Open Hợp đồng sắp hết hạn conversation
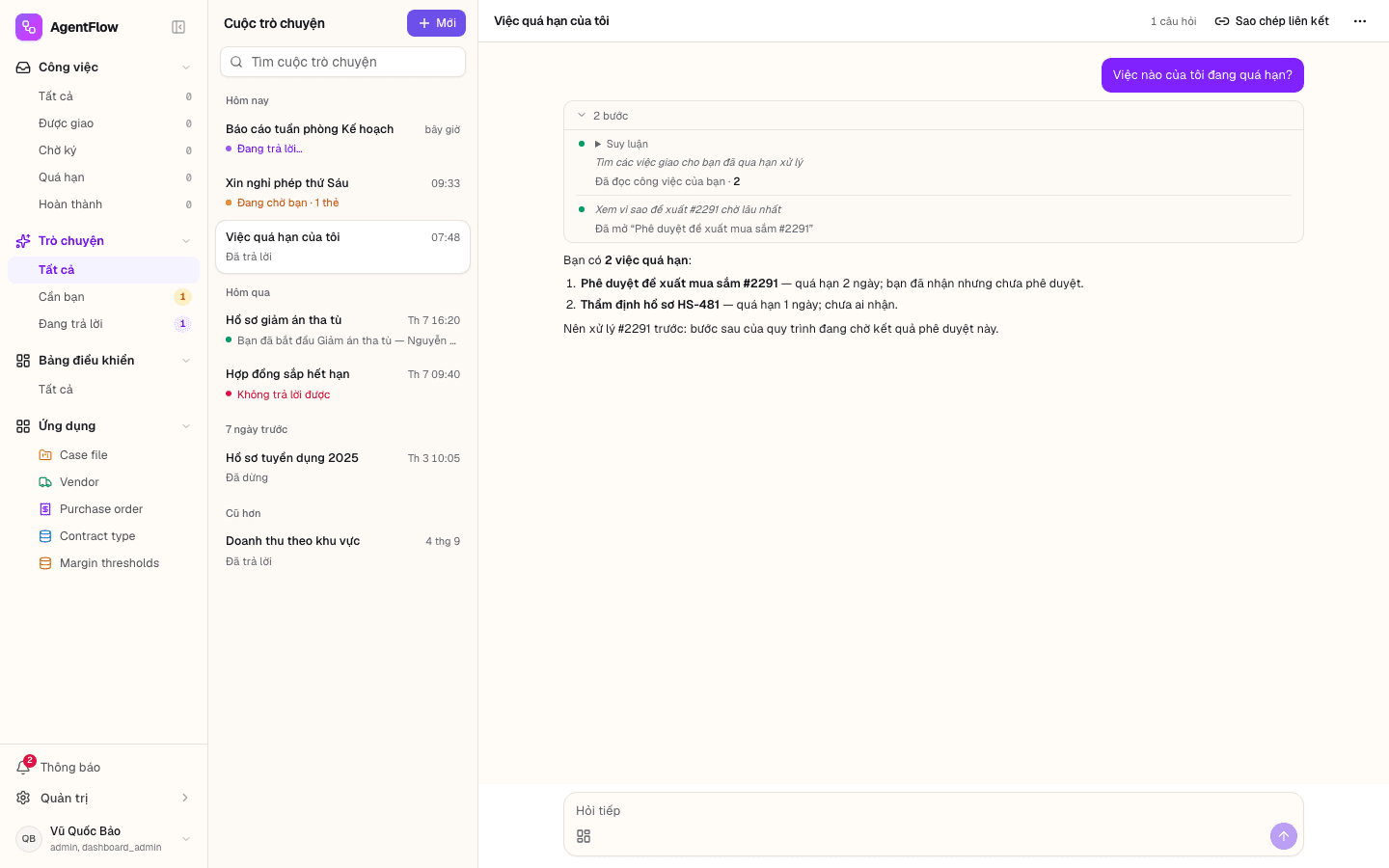Screen dimensions: 1389x868 342,384
